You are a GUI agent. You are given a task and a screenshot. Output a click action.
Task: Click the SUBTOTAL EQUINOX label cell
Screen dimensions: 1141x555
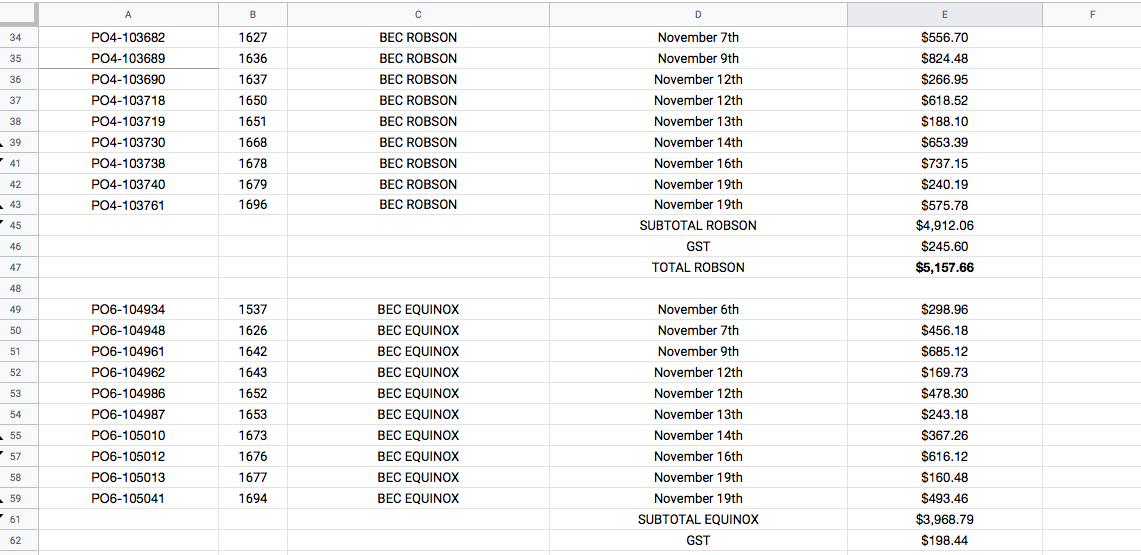coord(698,520)
